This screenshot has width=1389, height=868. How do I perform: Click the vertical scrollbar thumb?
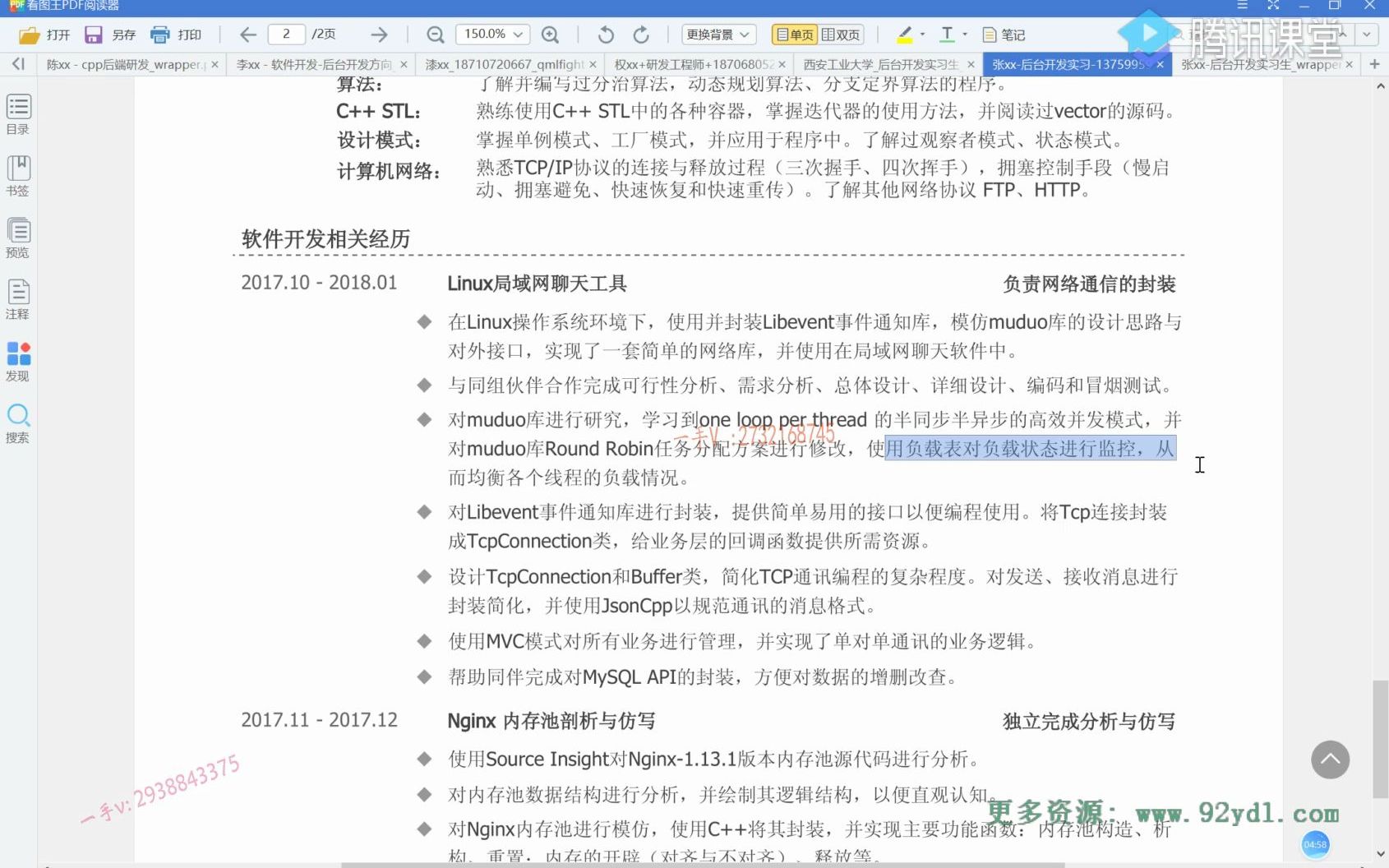tap(1380, 739)
